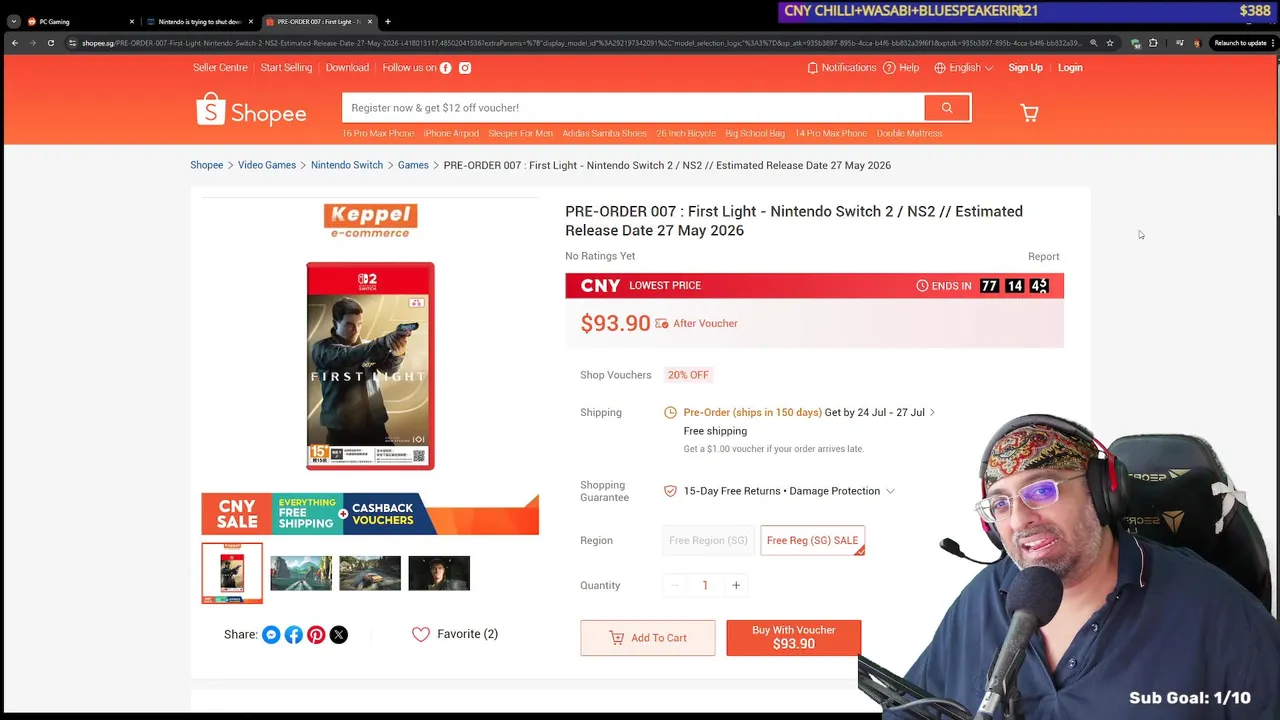This screenshot has height=720, width=1280.
Task: Select first thumbnail of game box
Action: click(x=232, y=573)
